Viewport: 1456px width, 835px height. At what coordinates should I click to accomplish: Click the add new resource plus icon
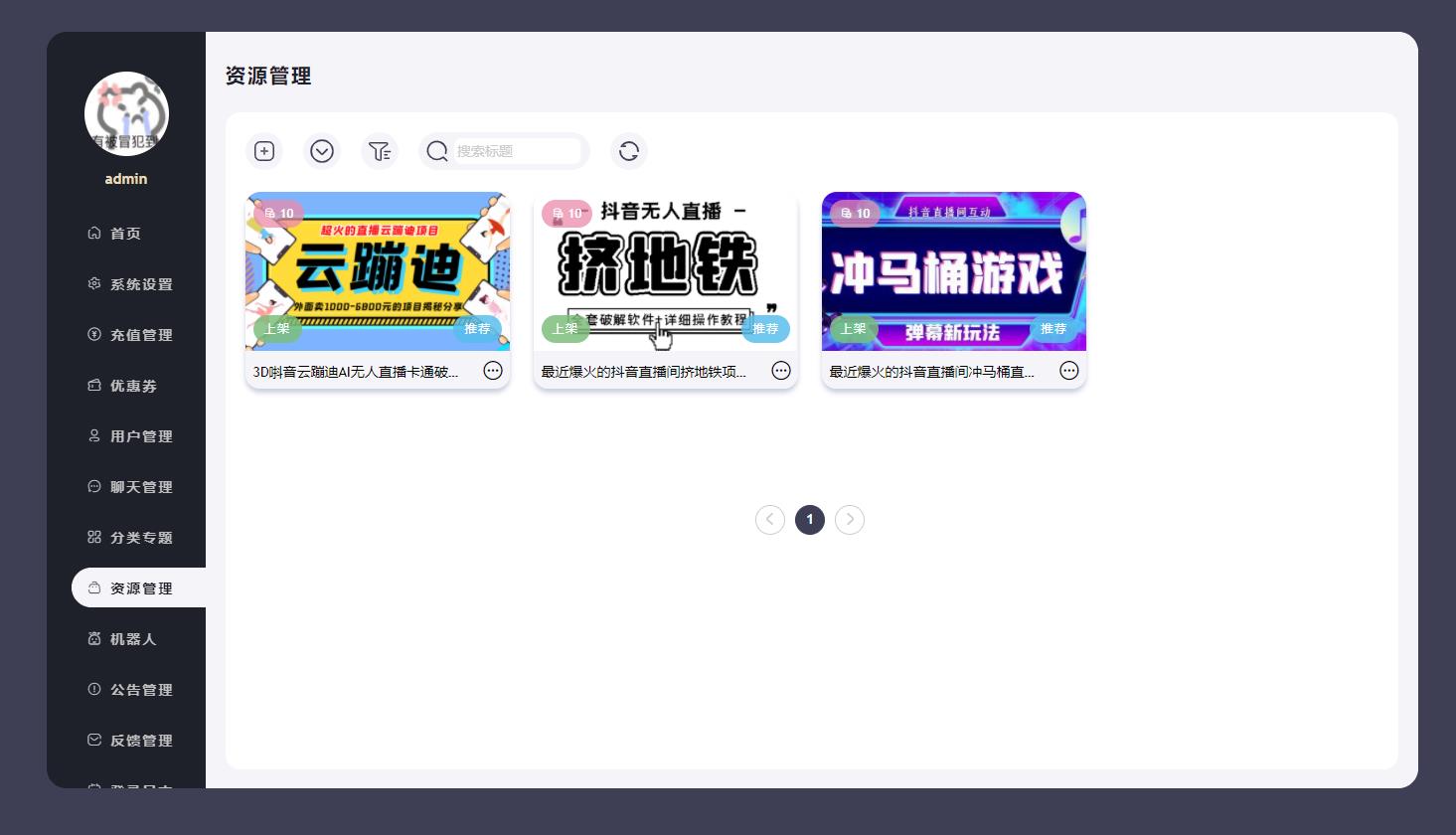[264, 151]
